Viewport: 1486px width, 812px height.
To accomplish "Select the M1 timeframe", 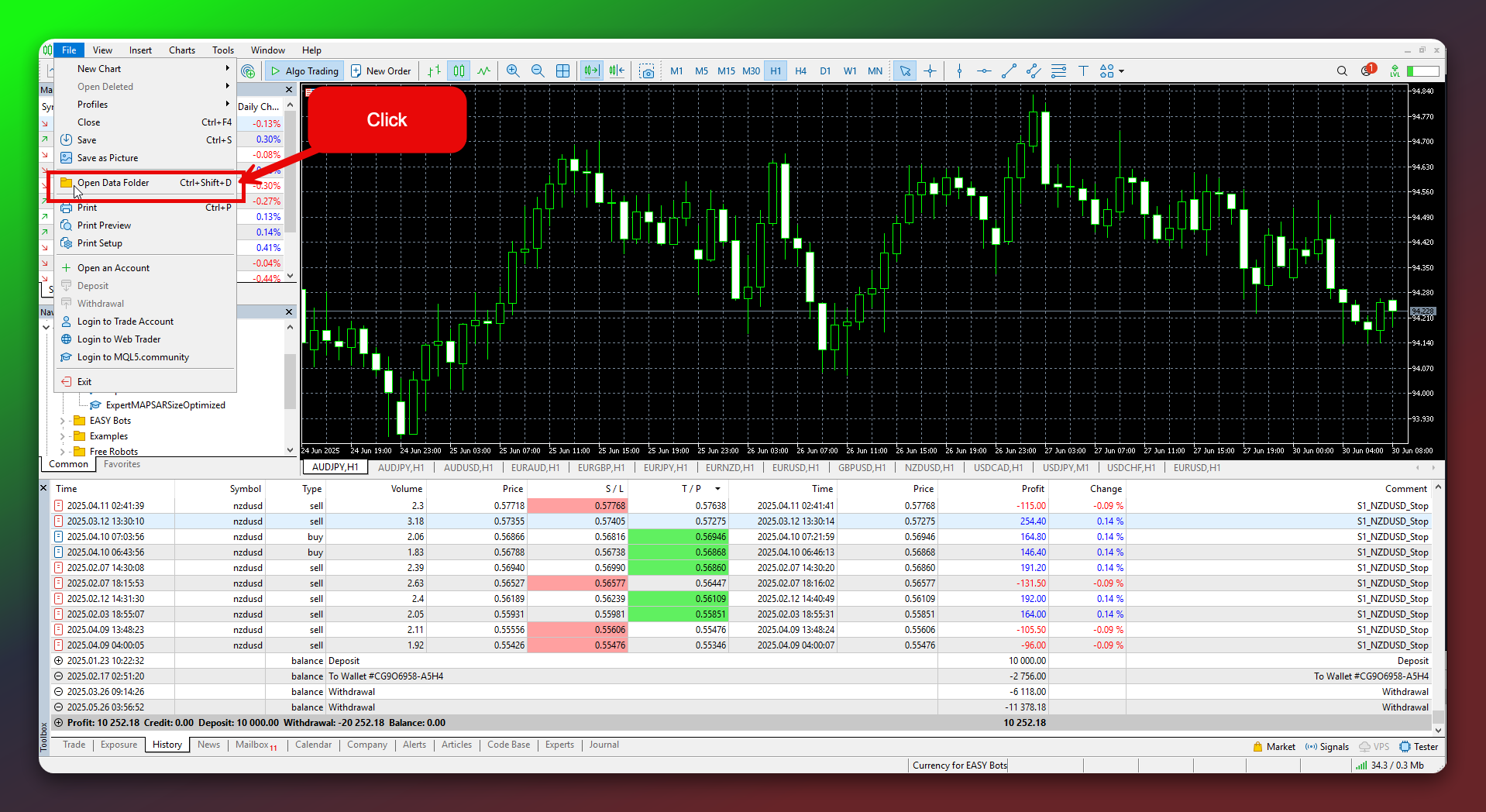I will click(x=676, y=71).
